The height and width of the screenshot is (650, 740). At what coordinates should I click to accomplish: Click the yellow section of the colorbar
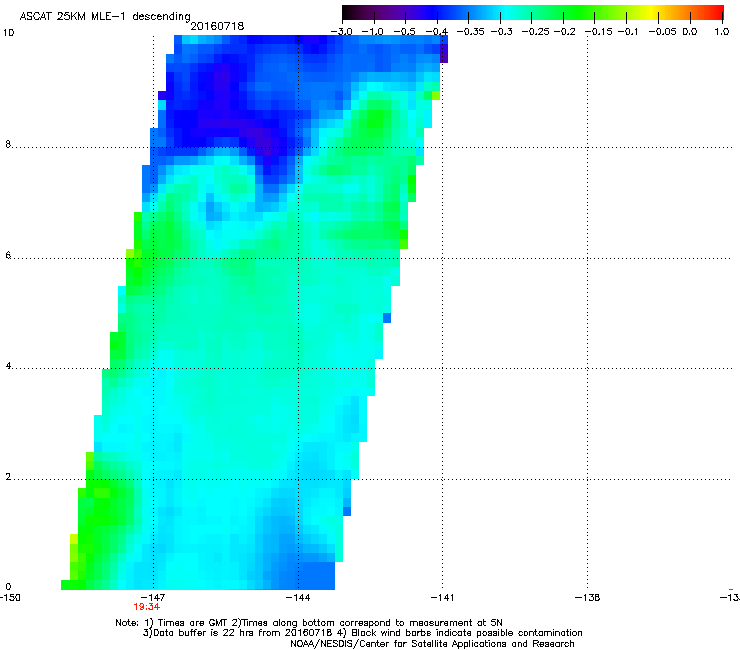tap(654, 13)
